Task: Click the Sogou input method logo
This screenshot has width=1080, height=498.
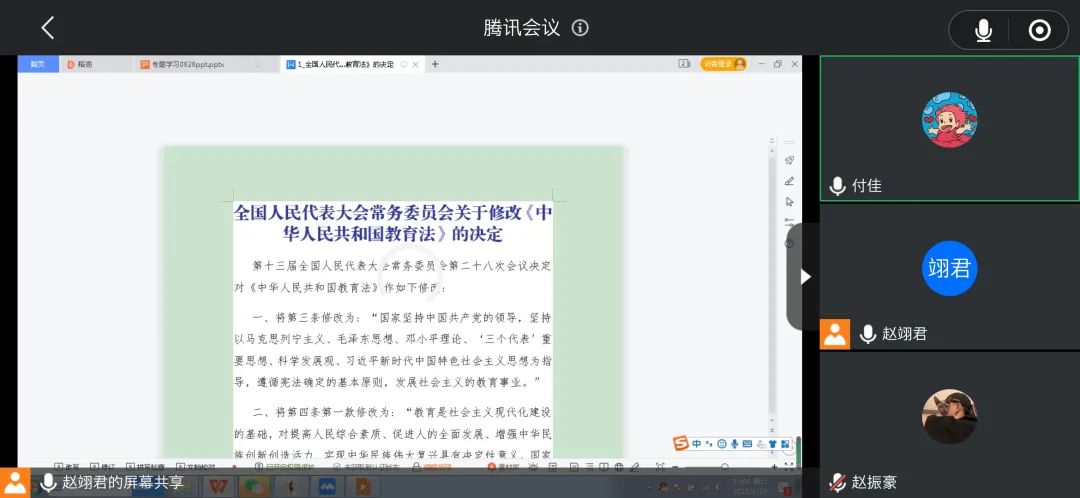Action: pos(681,444)
